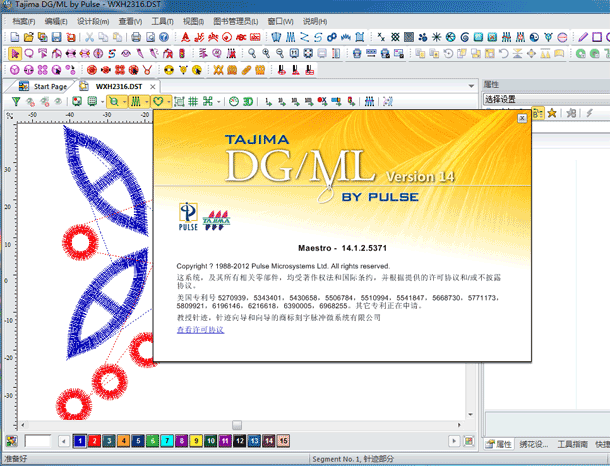Switch to 属性 tab at panel bottom
610x466 pixels.
click(x=499, y=444)
